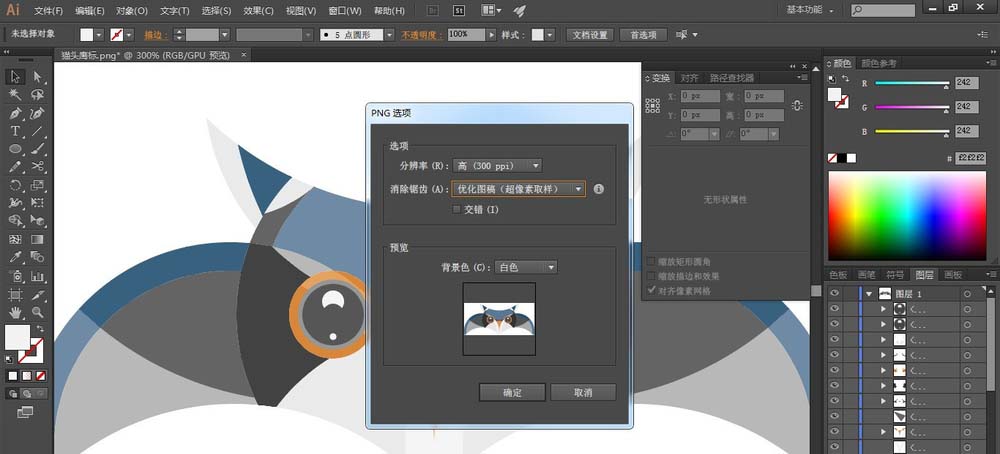Toggle the 缩放矩形圆角 checkbox

tap(651, 262)
